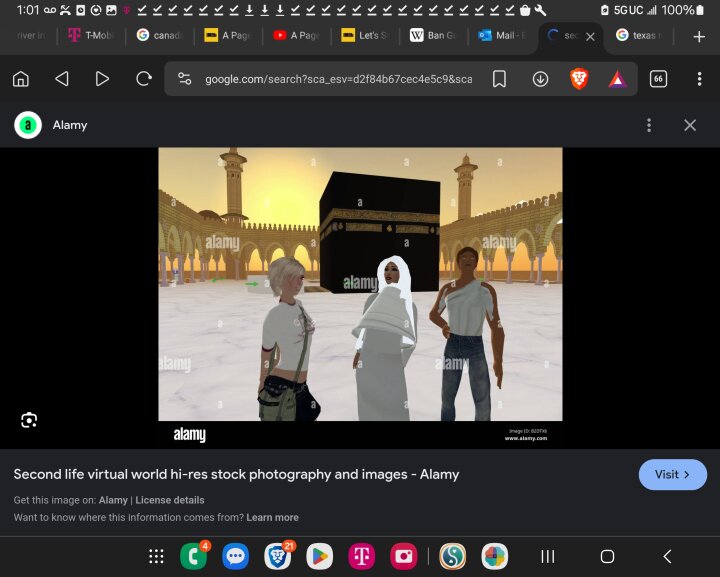720x577 pixels.
Task: Open the browser three-dot menu
Action: click(x=699, y=79)
